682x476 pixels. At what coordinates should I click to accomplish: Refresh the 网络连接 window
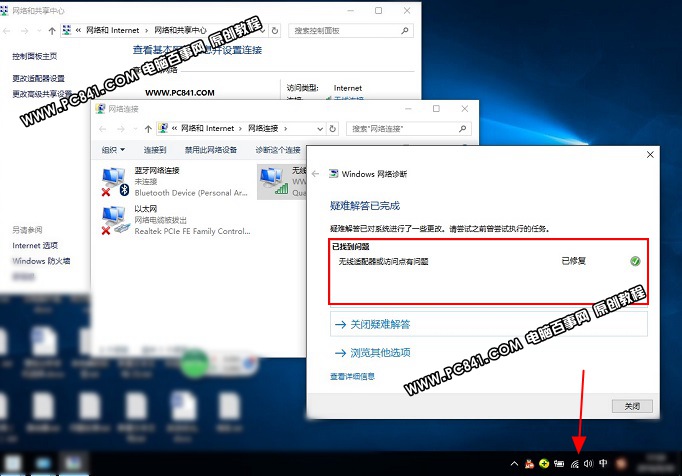(x=333, y=129)
